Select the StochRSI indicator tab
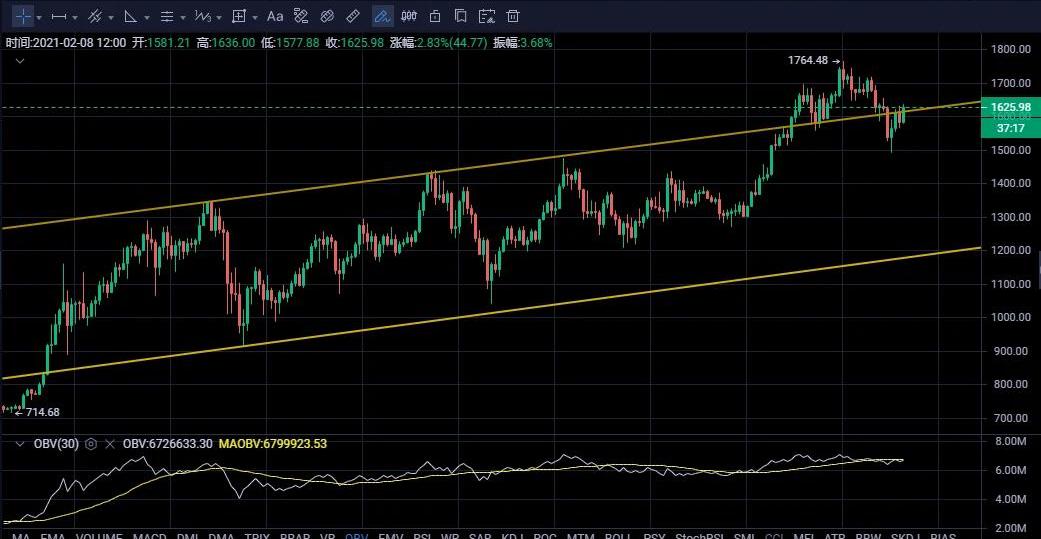 (700, 536)
